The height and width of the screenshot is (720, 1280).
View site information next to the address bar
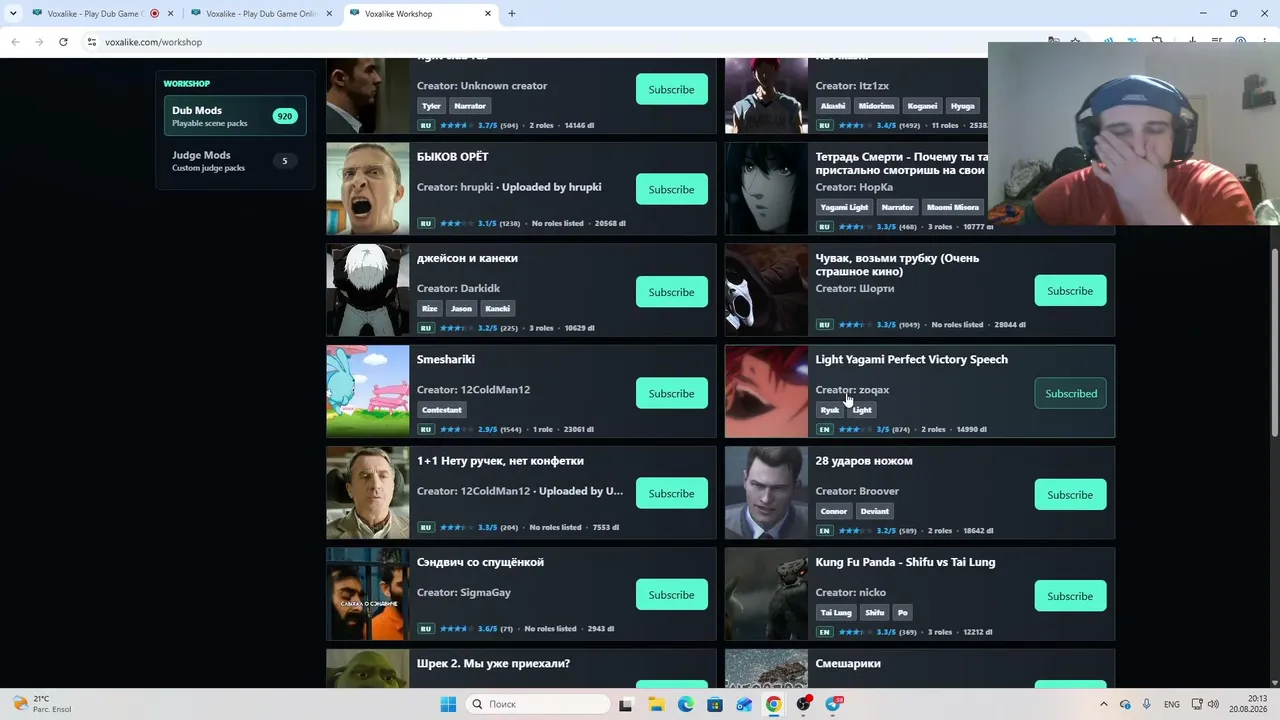(91, 42)
